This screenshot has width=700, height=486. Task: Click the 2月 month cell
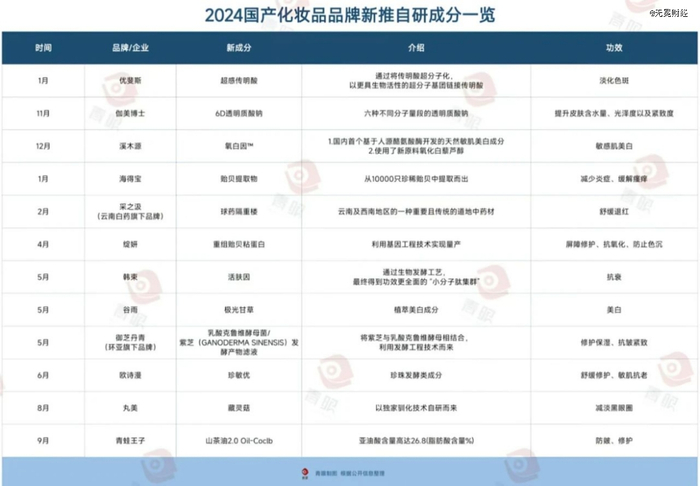click(x=43, y=212)
